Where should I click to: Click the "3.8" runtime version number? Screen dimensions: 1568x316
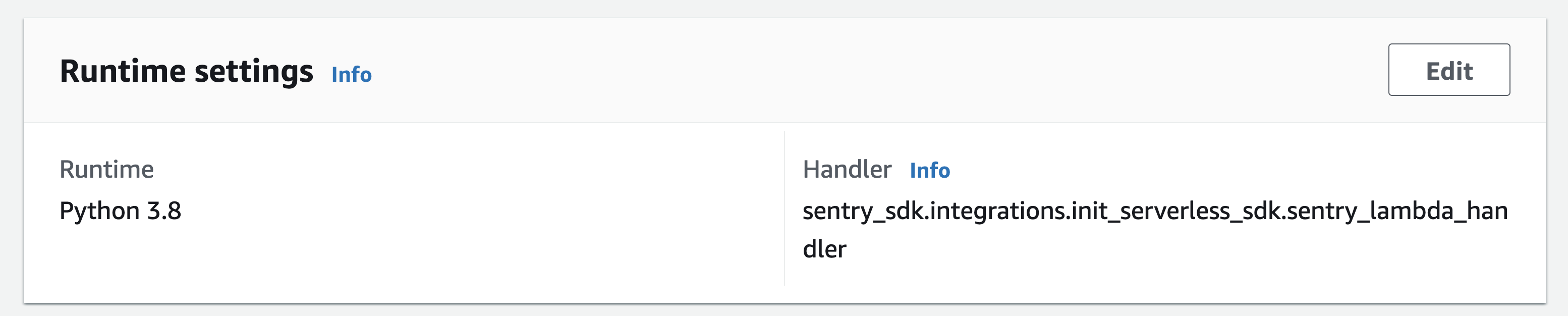(x=164, y=212)
